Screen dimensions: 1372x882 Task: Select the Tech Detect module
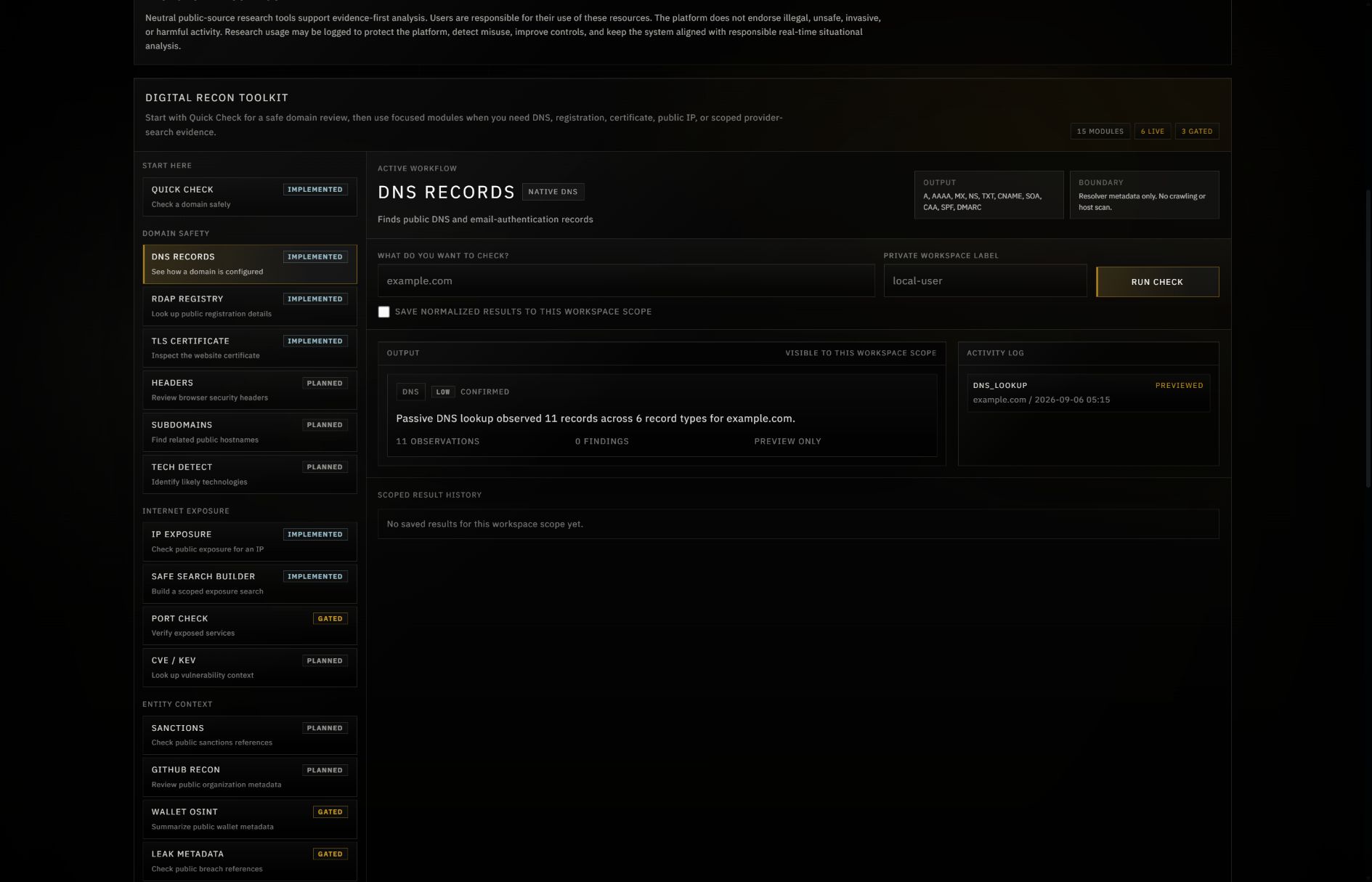pos(249,474)
